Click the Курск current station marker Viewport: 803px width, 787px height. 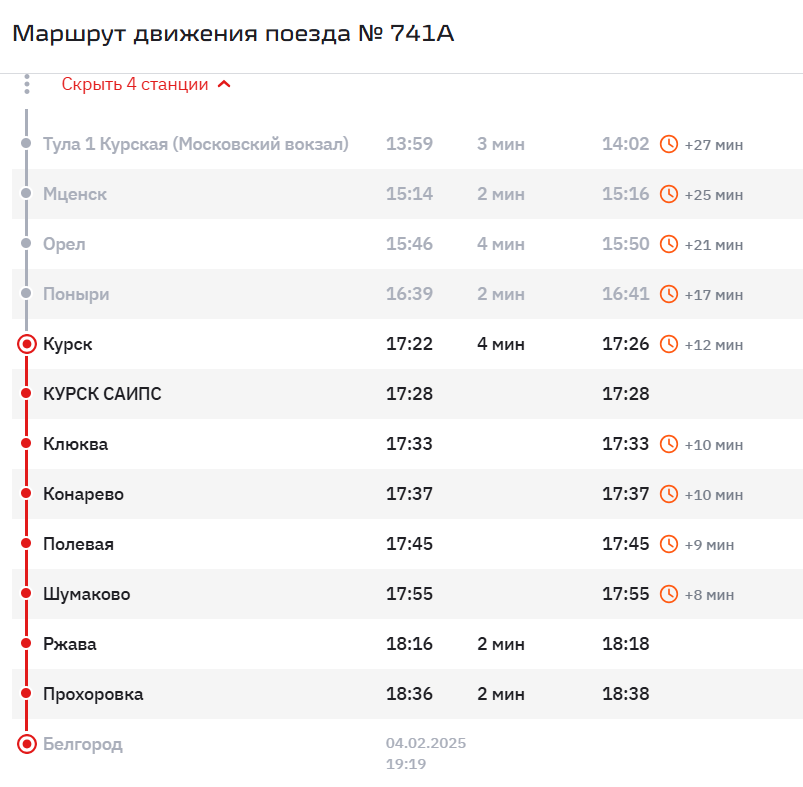coord(27,344)
